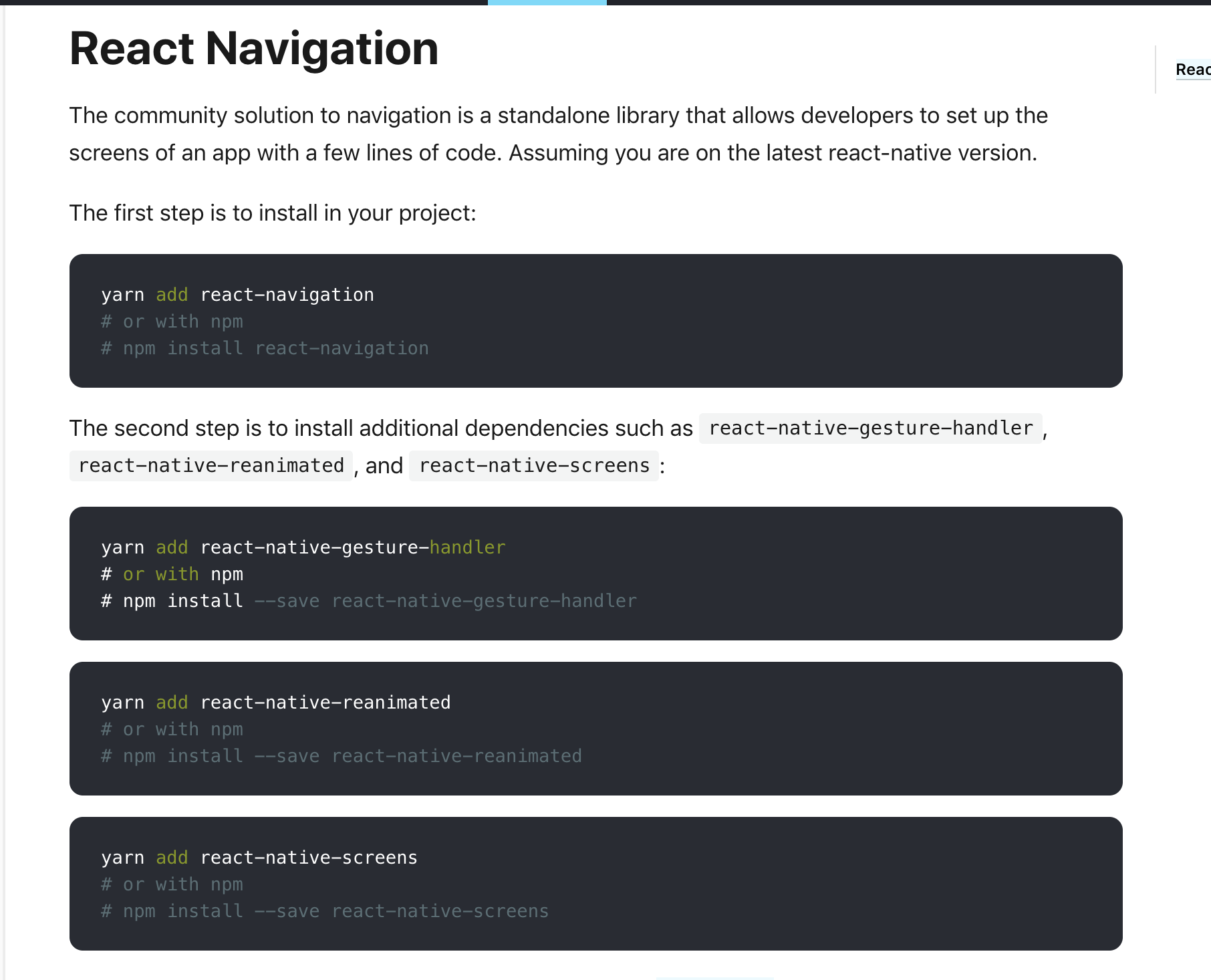Select the highlighted tab in the top navigation bar

tap(547, 3)
